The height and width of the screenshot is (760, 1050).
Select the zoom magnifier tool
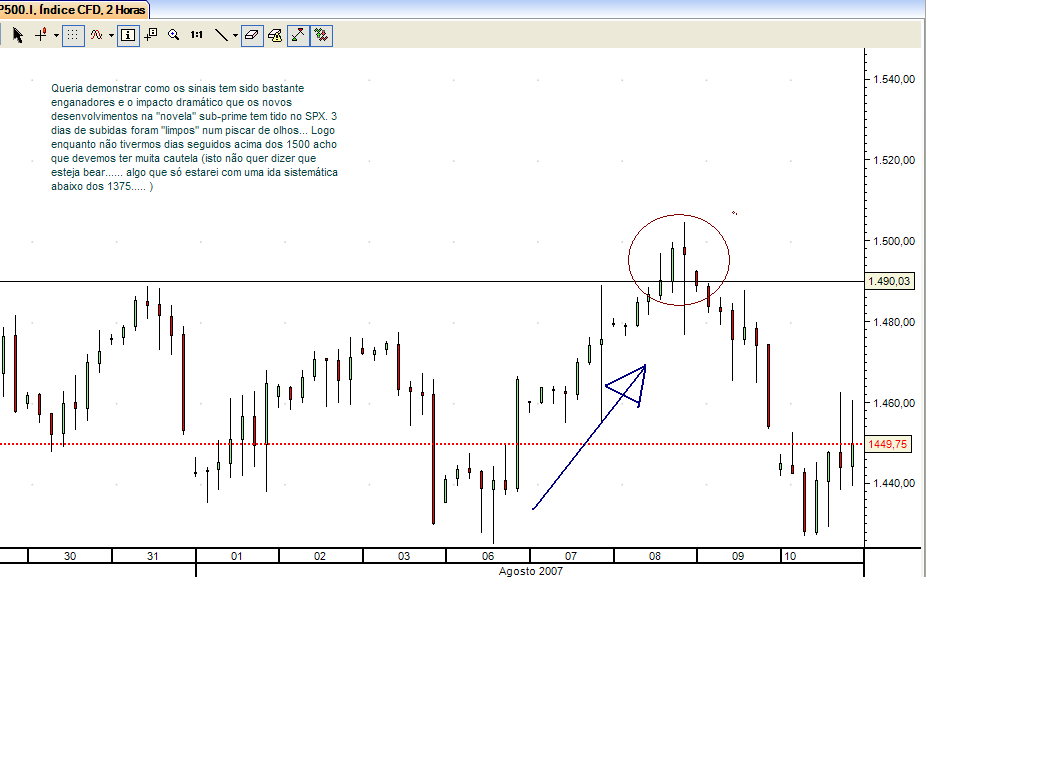pos(175,33)
